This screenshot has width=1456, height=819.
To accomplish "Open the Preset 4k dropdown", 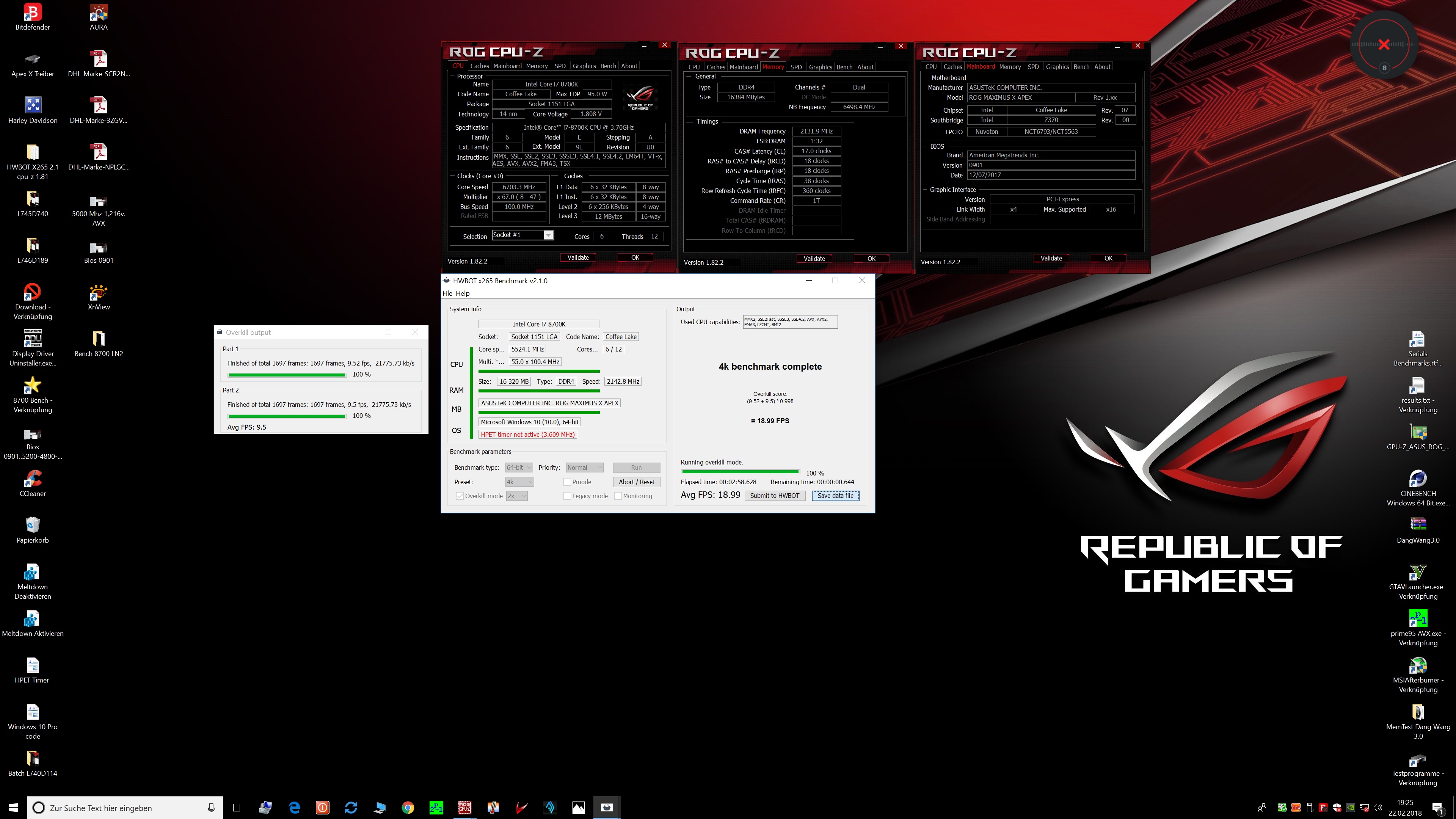I will pyautogui.click(x=519, y=482).
